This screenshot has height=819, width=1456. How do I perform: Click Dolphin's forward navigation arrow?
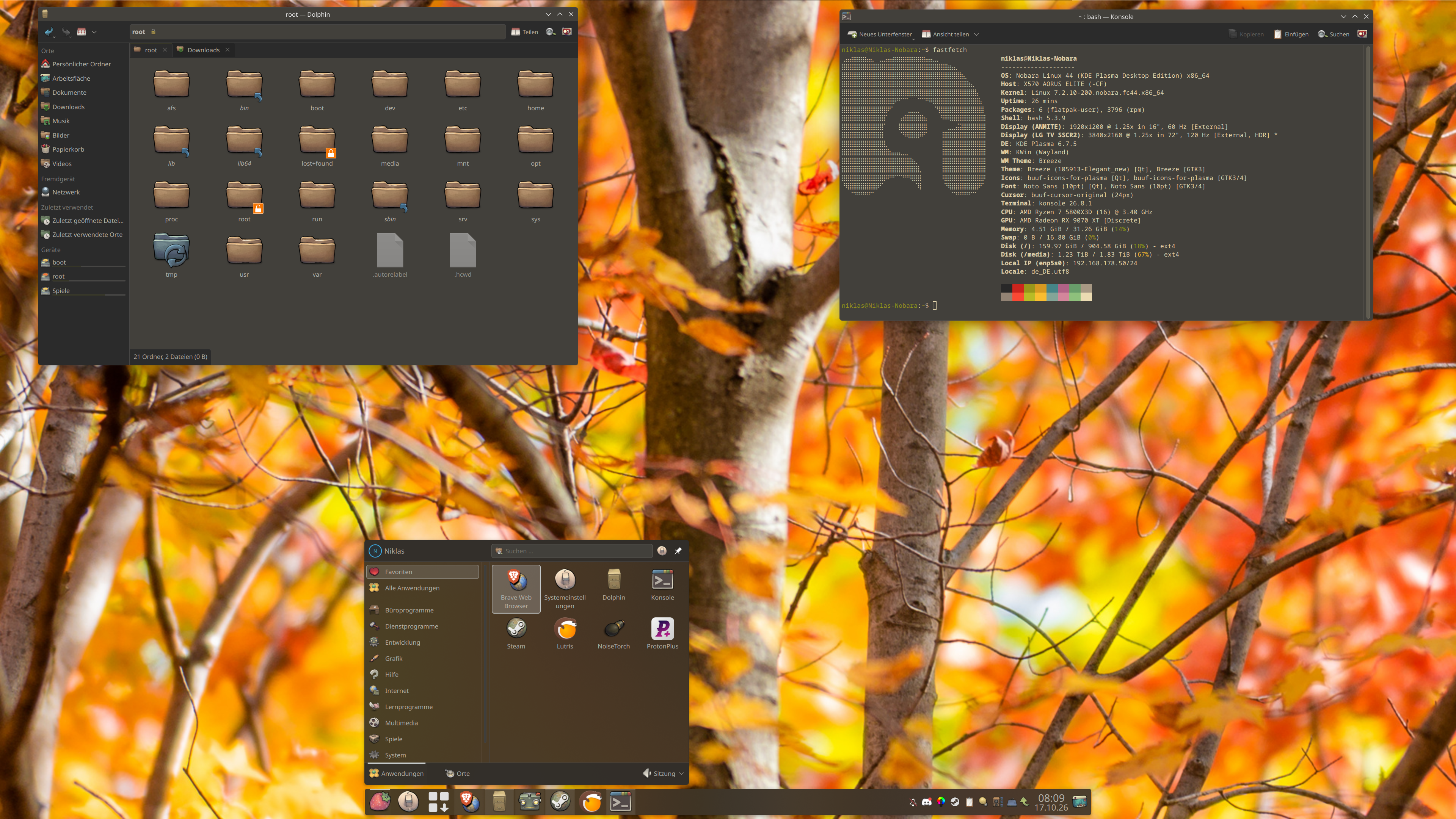(66, 32)
